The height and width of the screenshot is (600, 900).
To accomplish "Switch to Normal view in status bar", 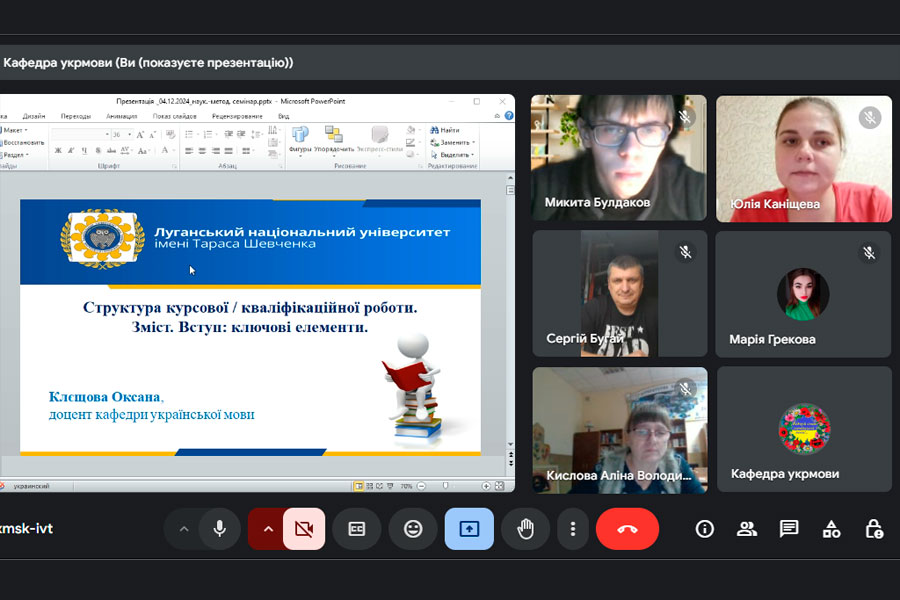I will coord(359,486).
